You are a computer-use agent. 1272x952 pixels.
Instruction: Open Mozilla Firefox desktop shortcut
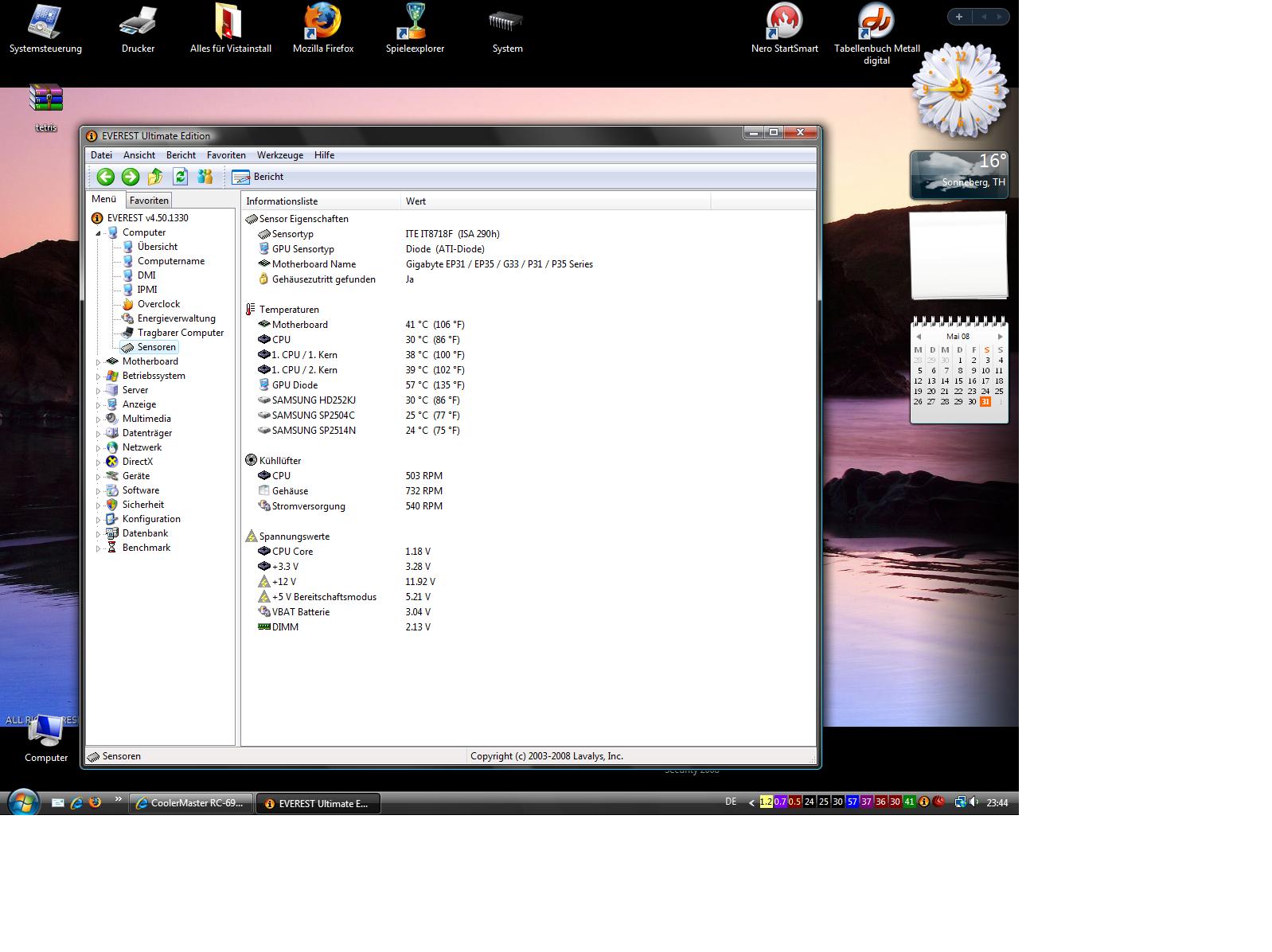coord(323,29)
